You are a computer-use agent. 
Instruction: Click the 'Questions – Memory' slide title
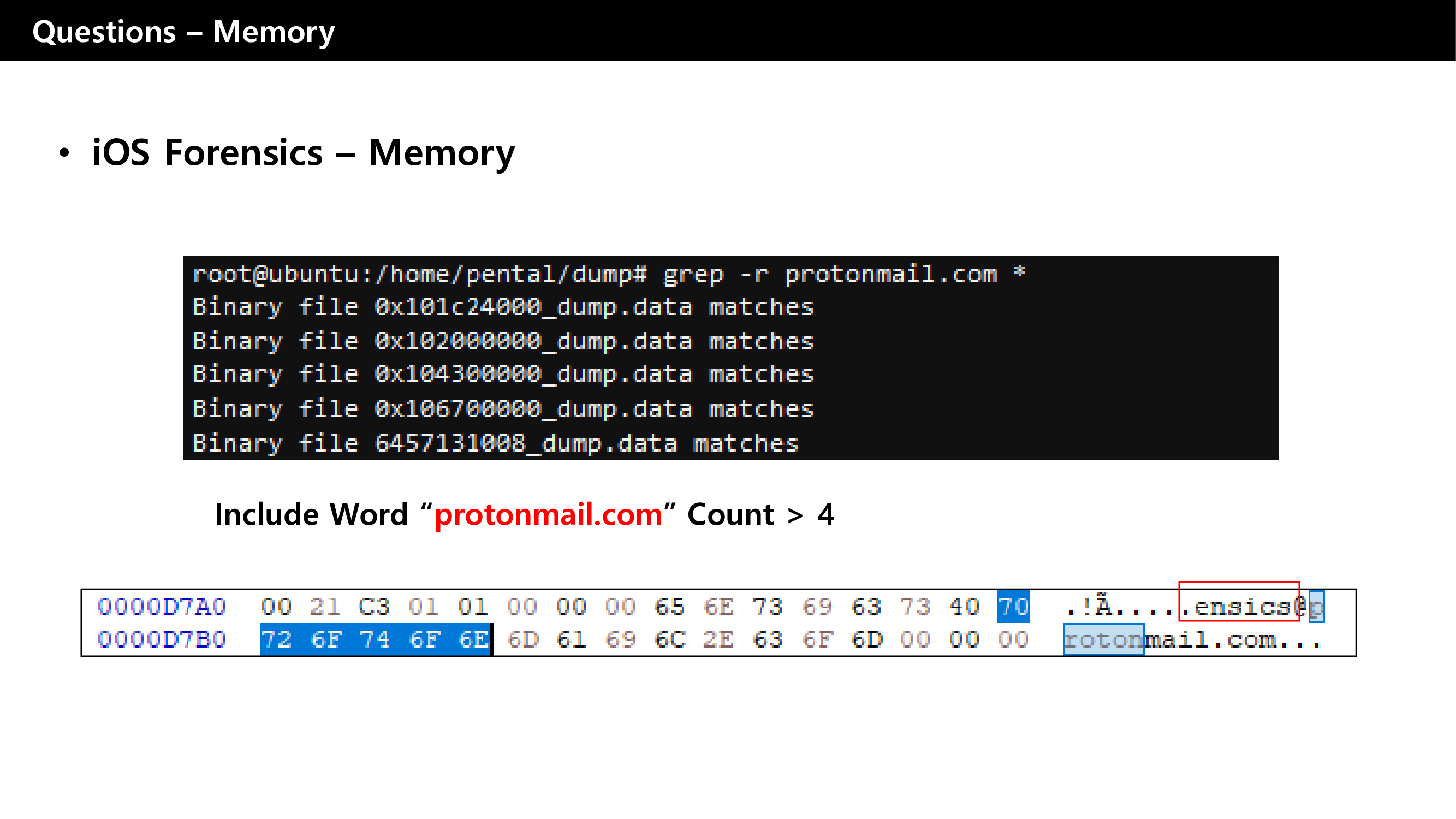tap(183, 32)
